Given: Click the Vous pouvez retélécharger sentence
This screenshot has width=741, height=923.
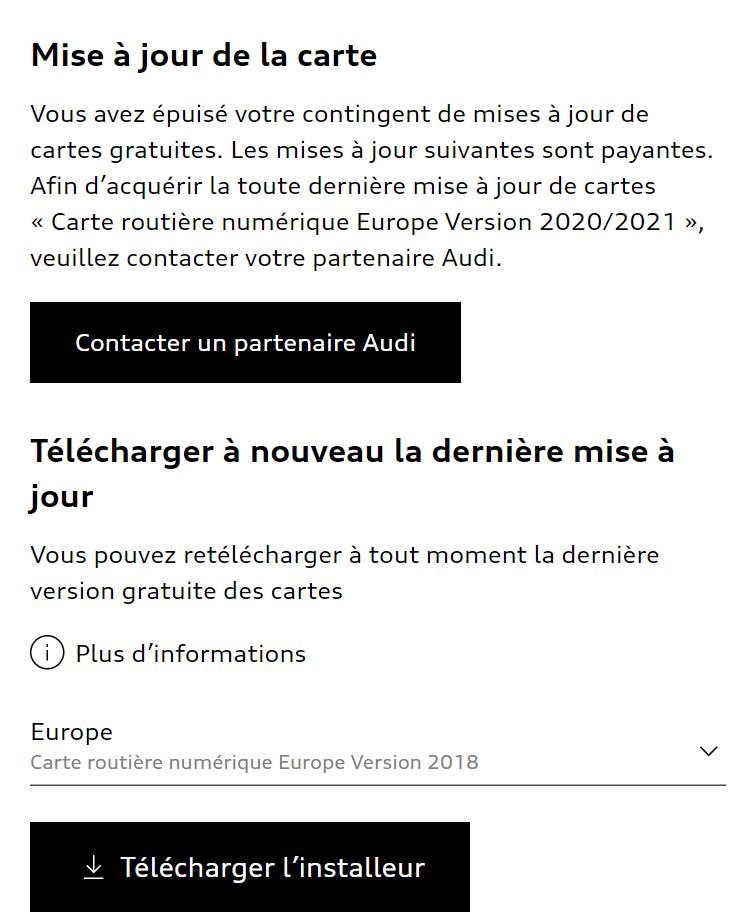Looking at the screenshot, I should pyautogui.click(x=345, y=554).
